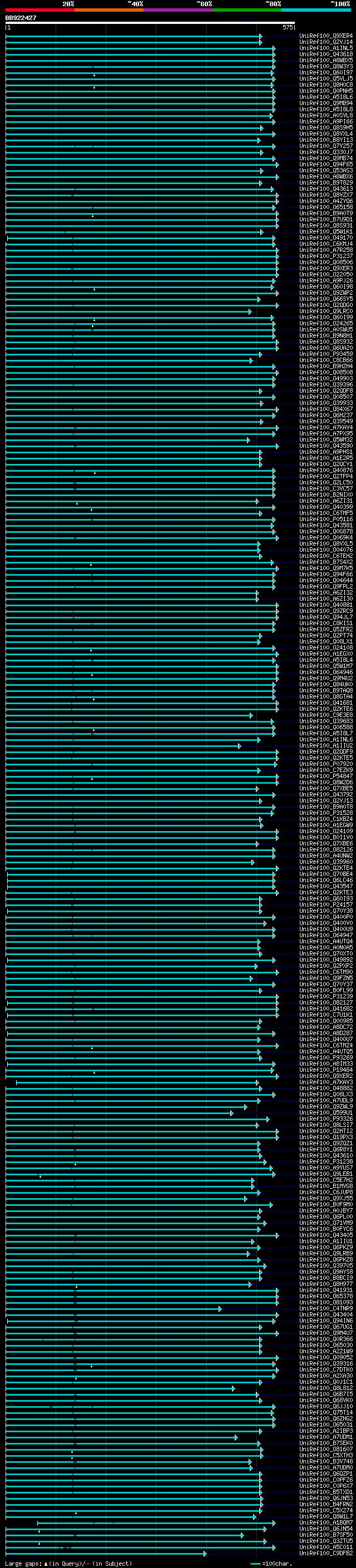356x1568 pixels.
Task: Click label UniRef100_B9T829
Action: [326, 182]
